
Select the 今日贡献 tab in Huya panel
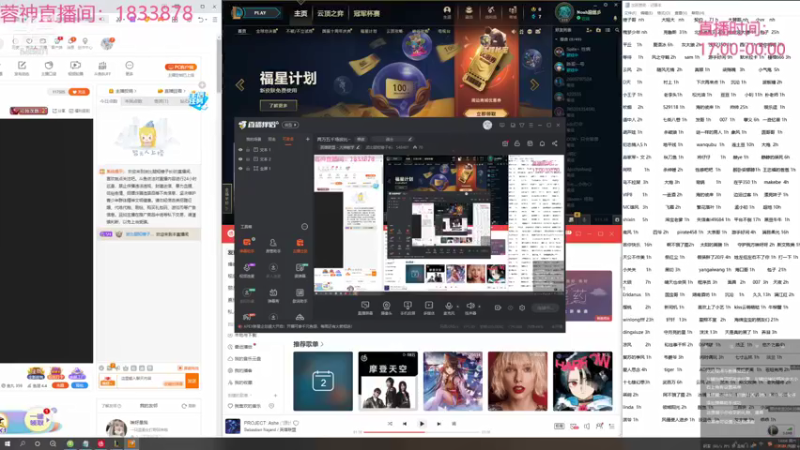(x=109, y=101)
